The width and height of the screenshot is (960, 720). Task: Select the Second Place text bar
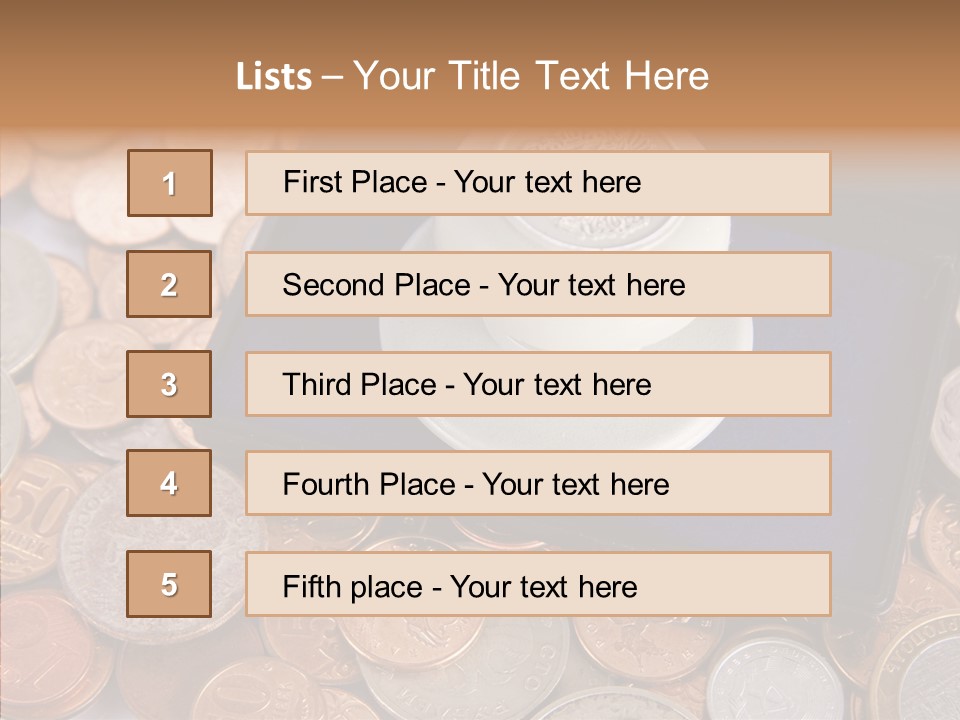(538, 284)
